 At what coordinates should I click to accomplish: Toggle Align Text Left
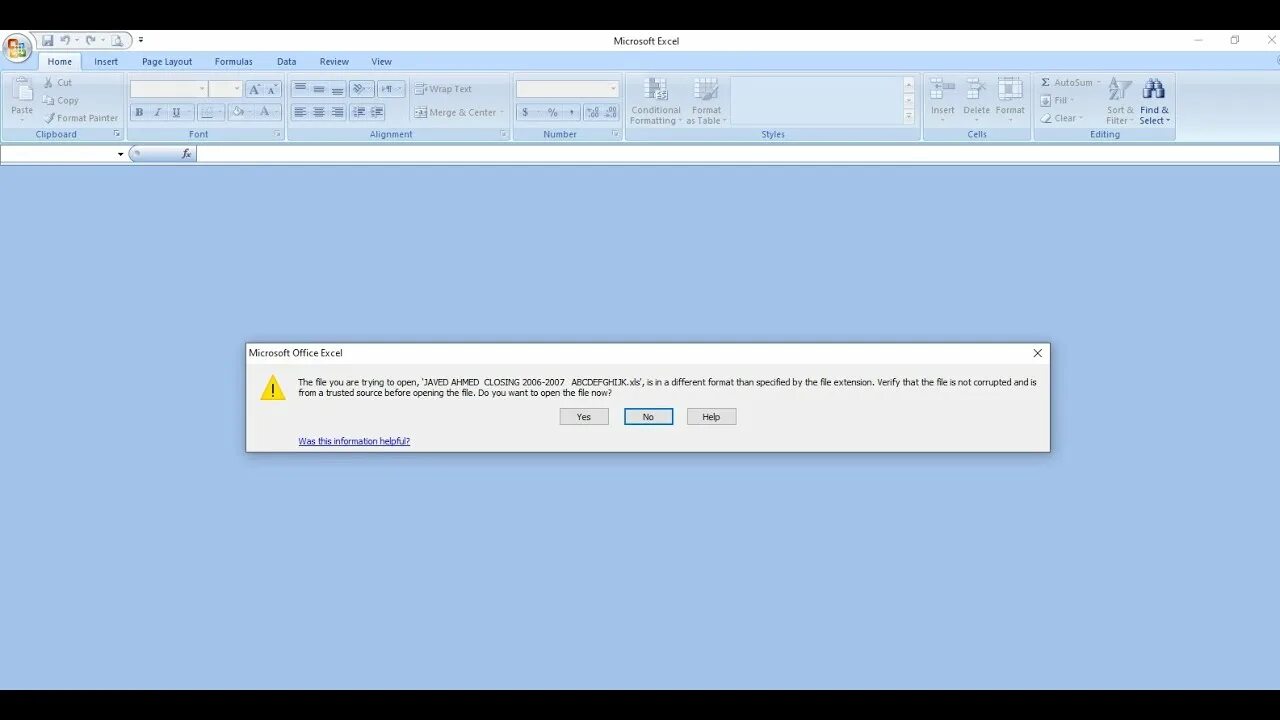pyautogui.click(x=300, y=112)
